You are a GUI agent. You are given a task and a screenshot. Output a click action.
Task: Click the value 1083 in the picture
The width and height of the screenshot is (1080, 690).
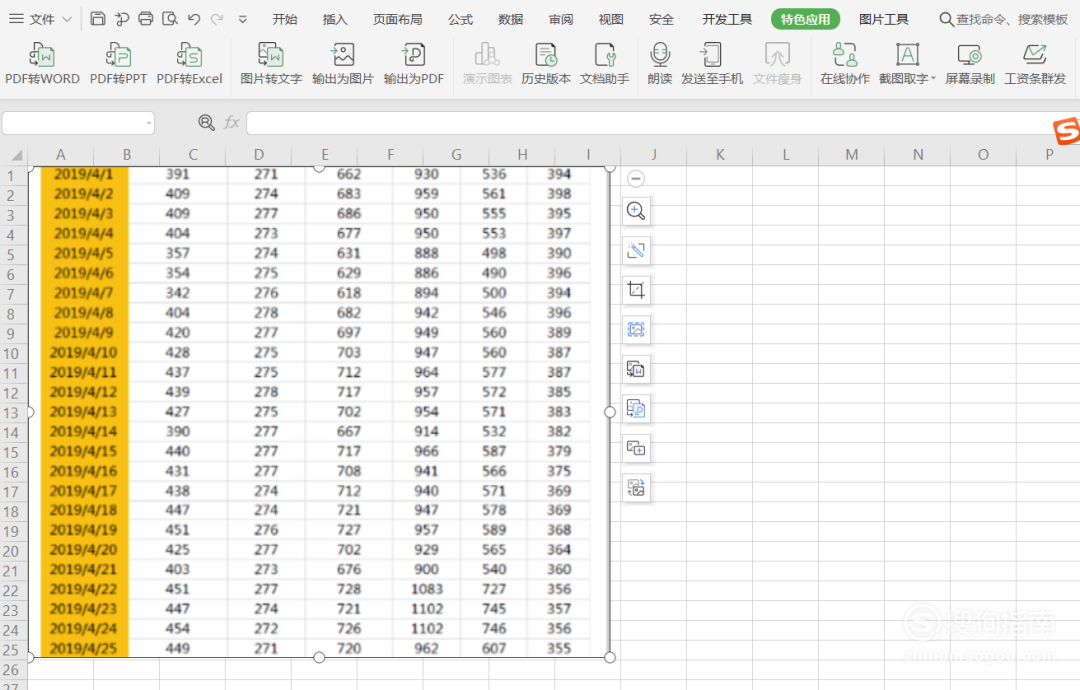coord(427,589)
